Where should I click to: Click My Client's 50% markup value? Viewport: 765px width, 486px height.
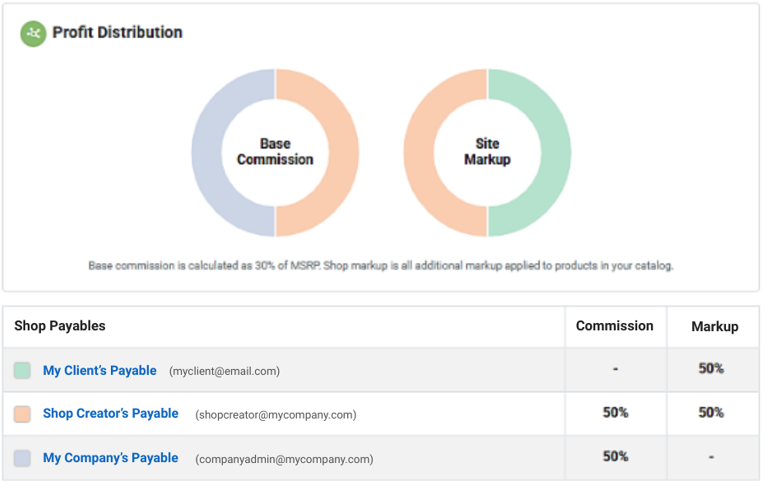[711, 369]
